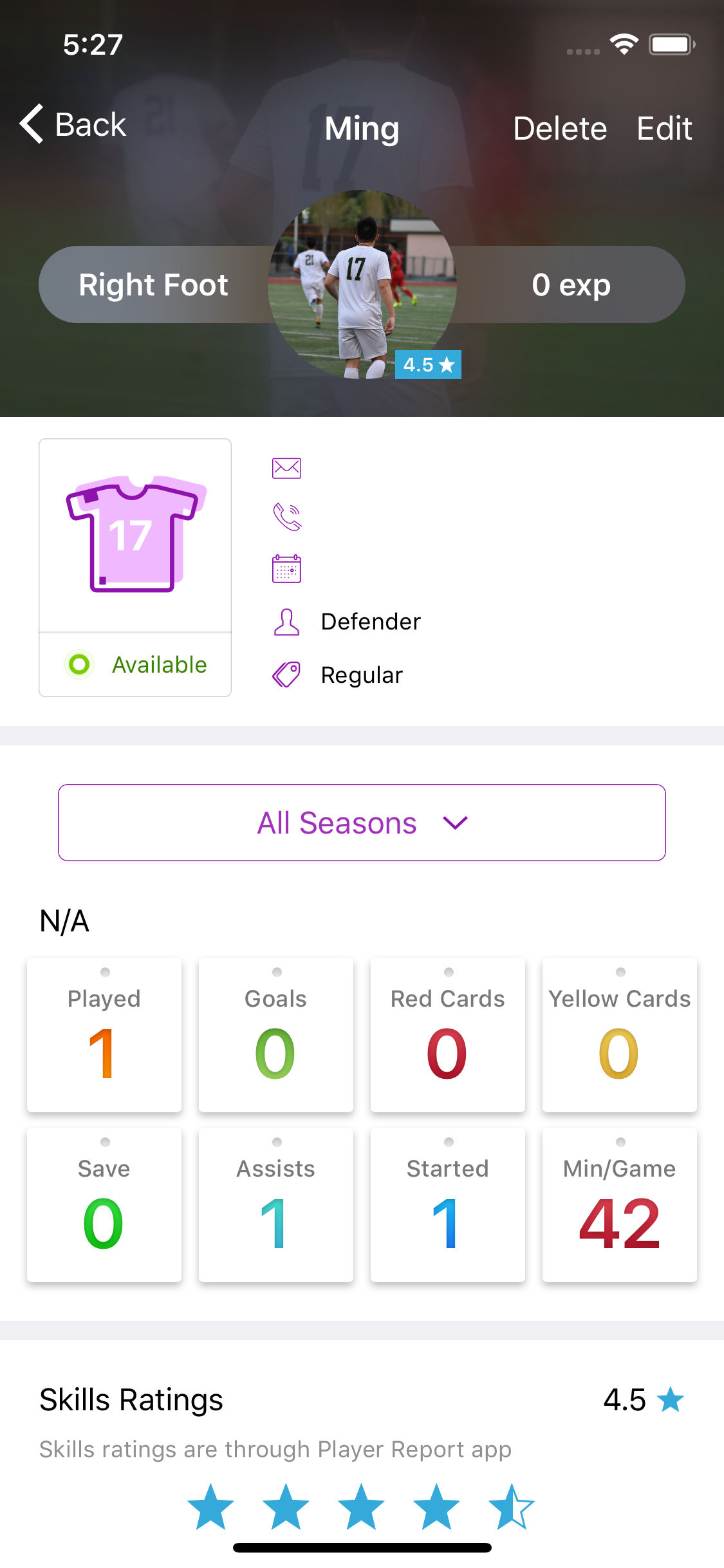Tap the Right Foot pill
Screen dimensions: 724x1568
(153, 285)
